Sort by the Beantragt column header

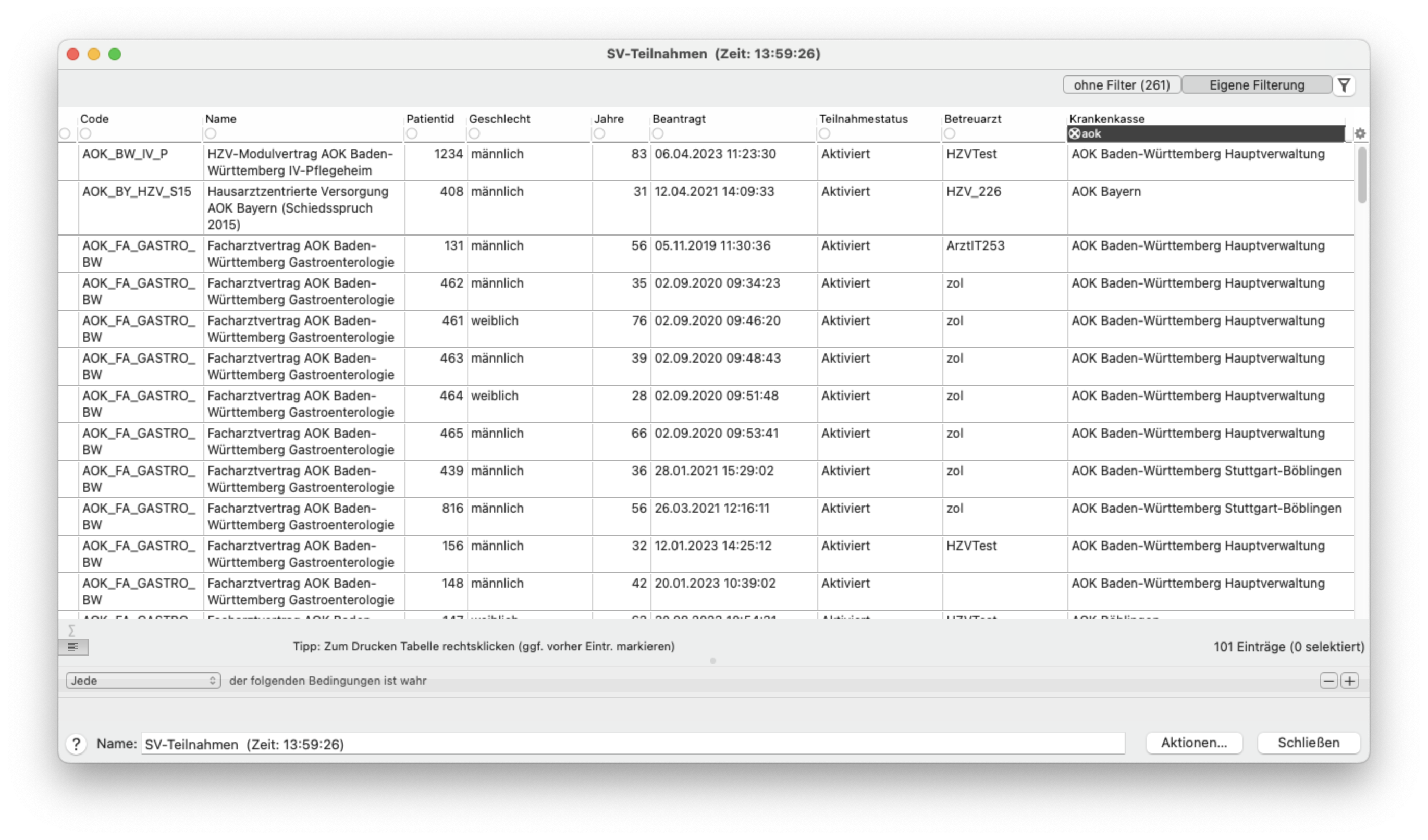[x=679, y=119]
